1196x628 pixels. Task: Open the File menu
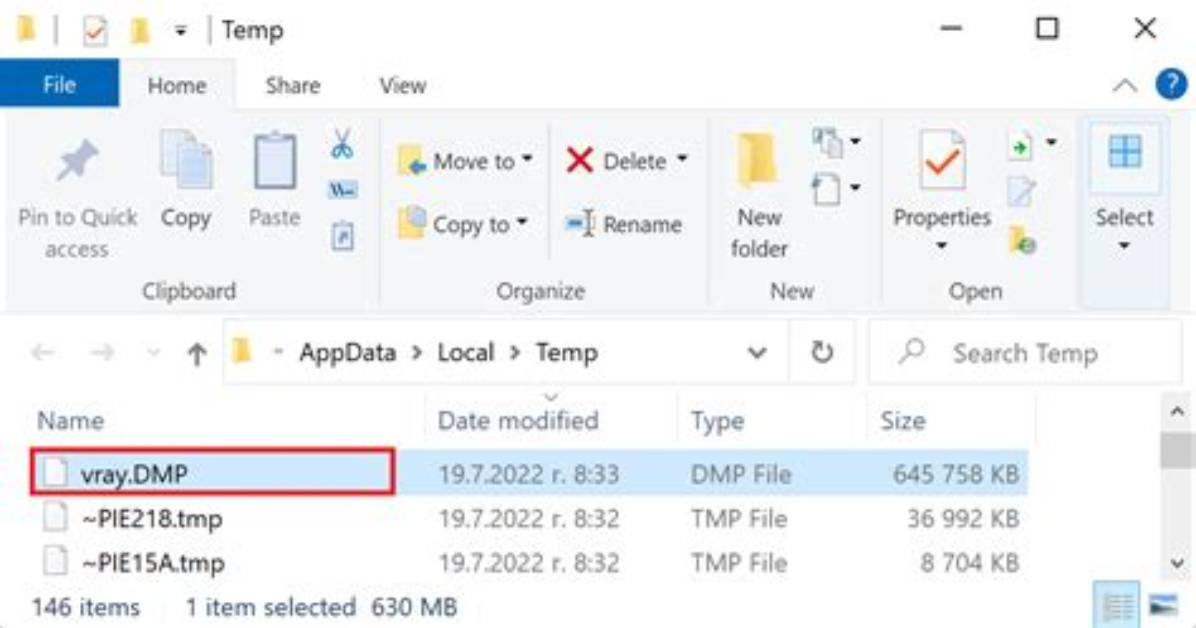coord(59,84)
